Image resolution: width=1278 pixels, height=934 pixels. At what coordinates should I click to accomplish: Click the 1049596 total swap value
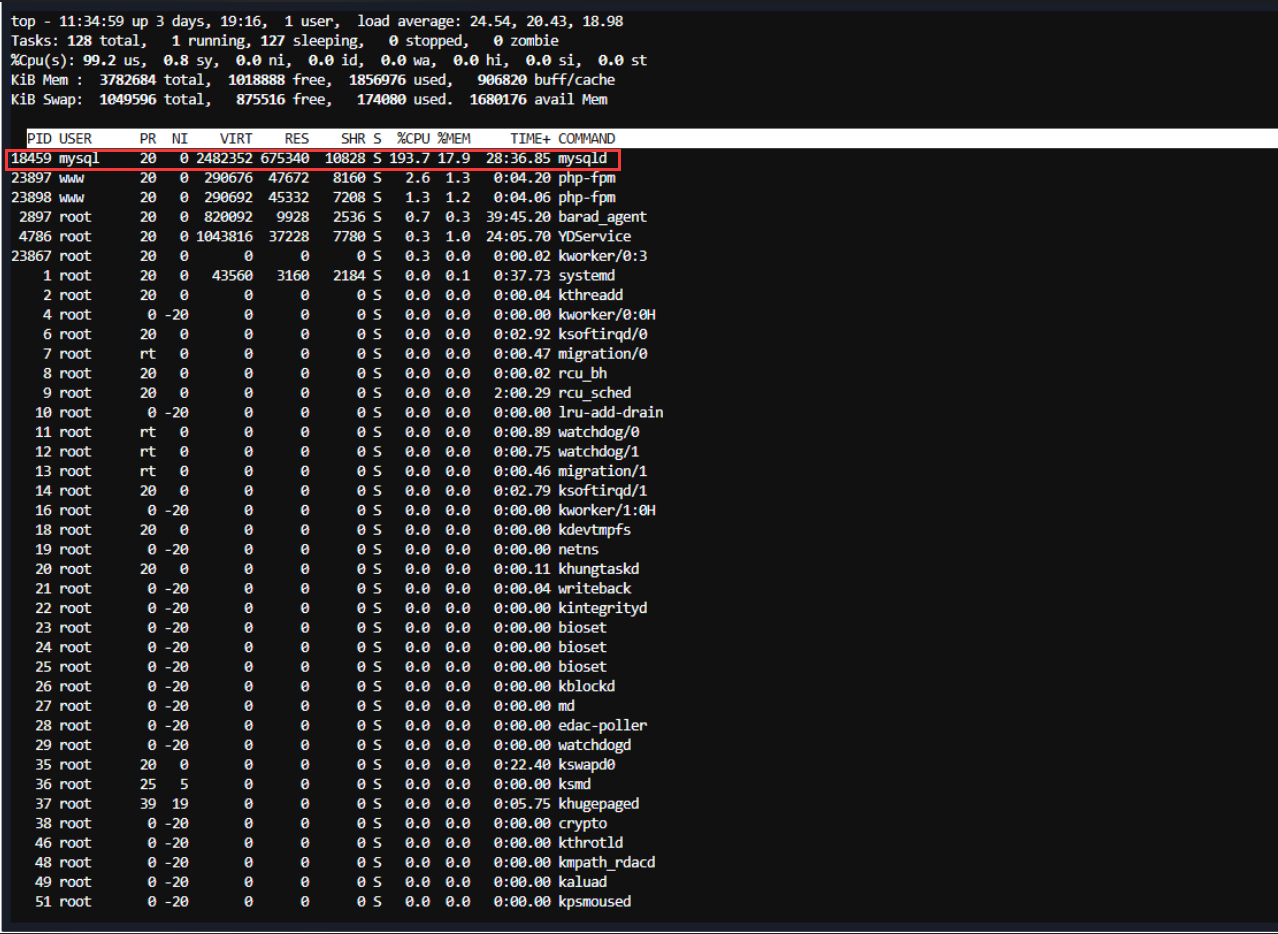127,99
